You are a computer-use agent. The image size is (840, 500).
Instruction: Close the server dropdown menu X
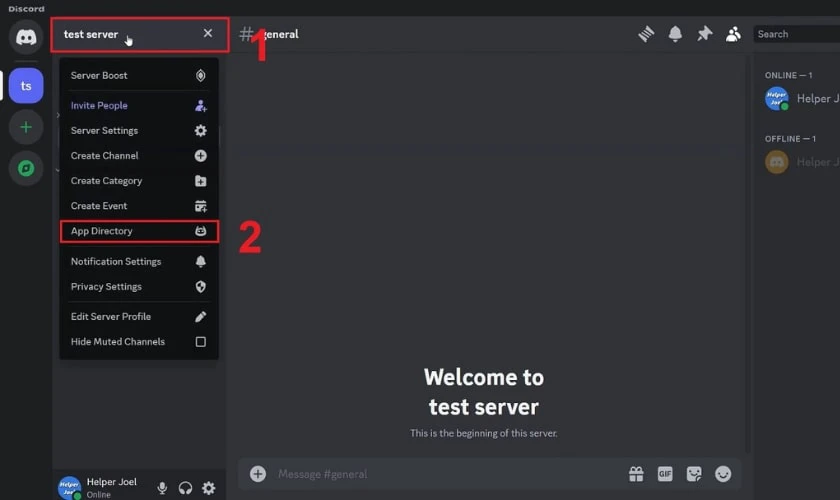click(x=208, y=33)
